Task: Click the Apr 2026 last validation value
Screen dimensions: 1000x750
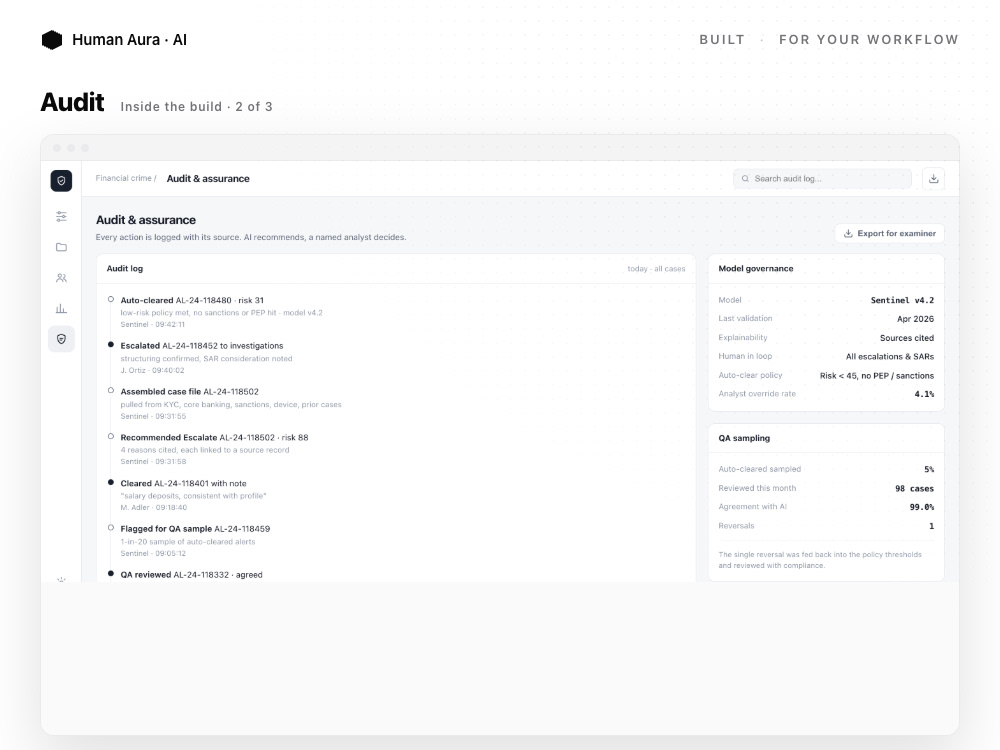Action: (915, 319)
